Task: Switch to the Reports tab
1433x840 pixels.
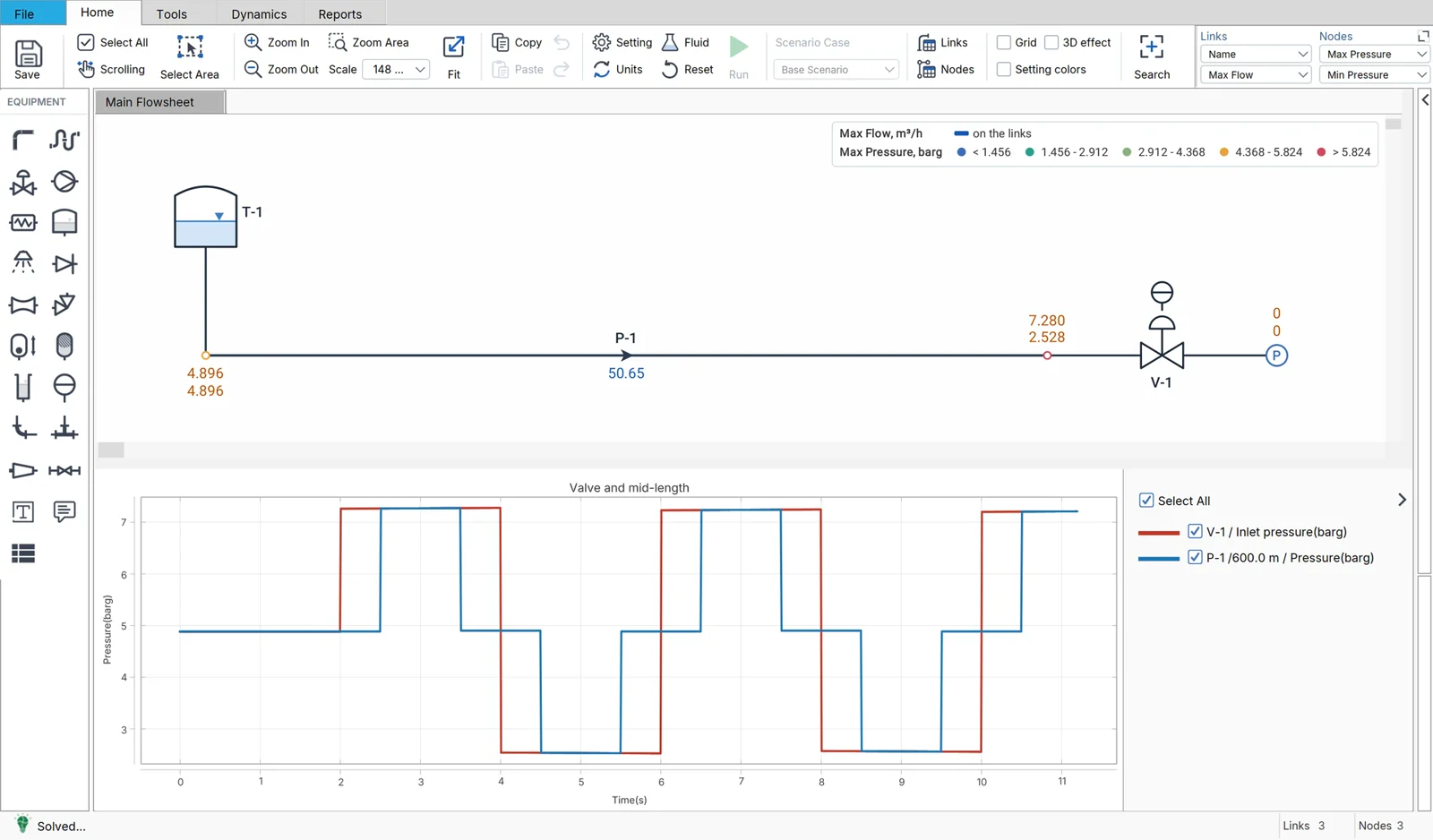Action: (339, 13)
